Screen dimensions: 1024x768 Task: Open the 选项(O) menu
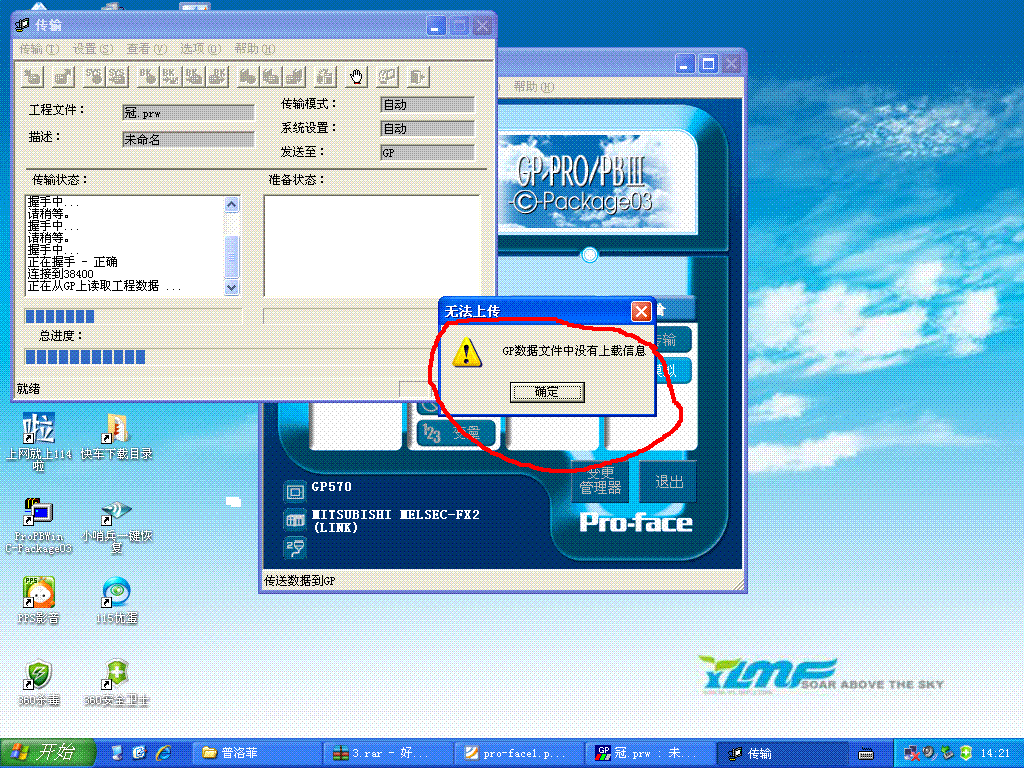[200, 49]
